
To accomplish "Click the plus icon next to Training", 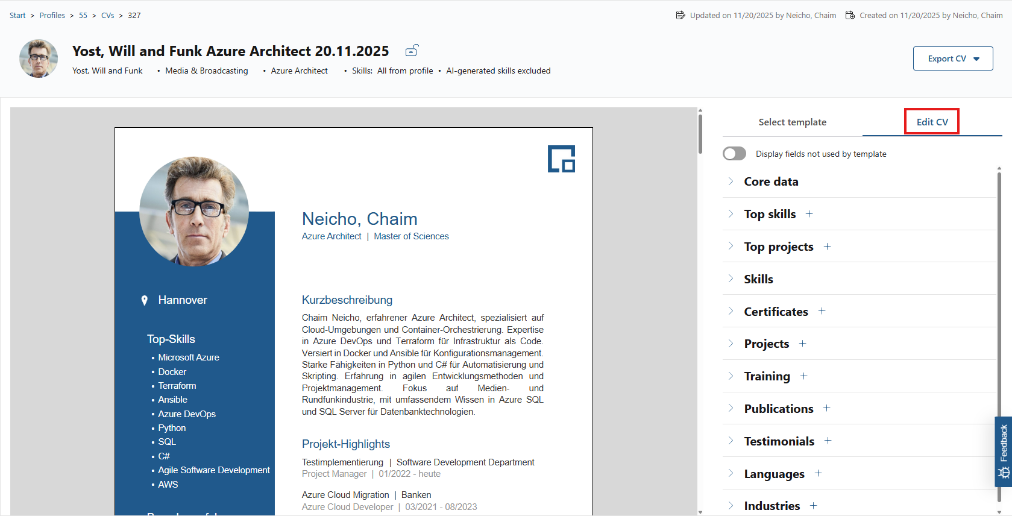I will [x=804, y=376].
